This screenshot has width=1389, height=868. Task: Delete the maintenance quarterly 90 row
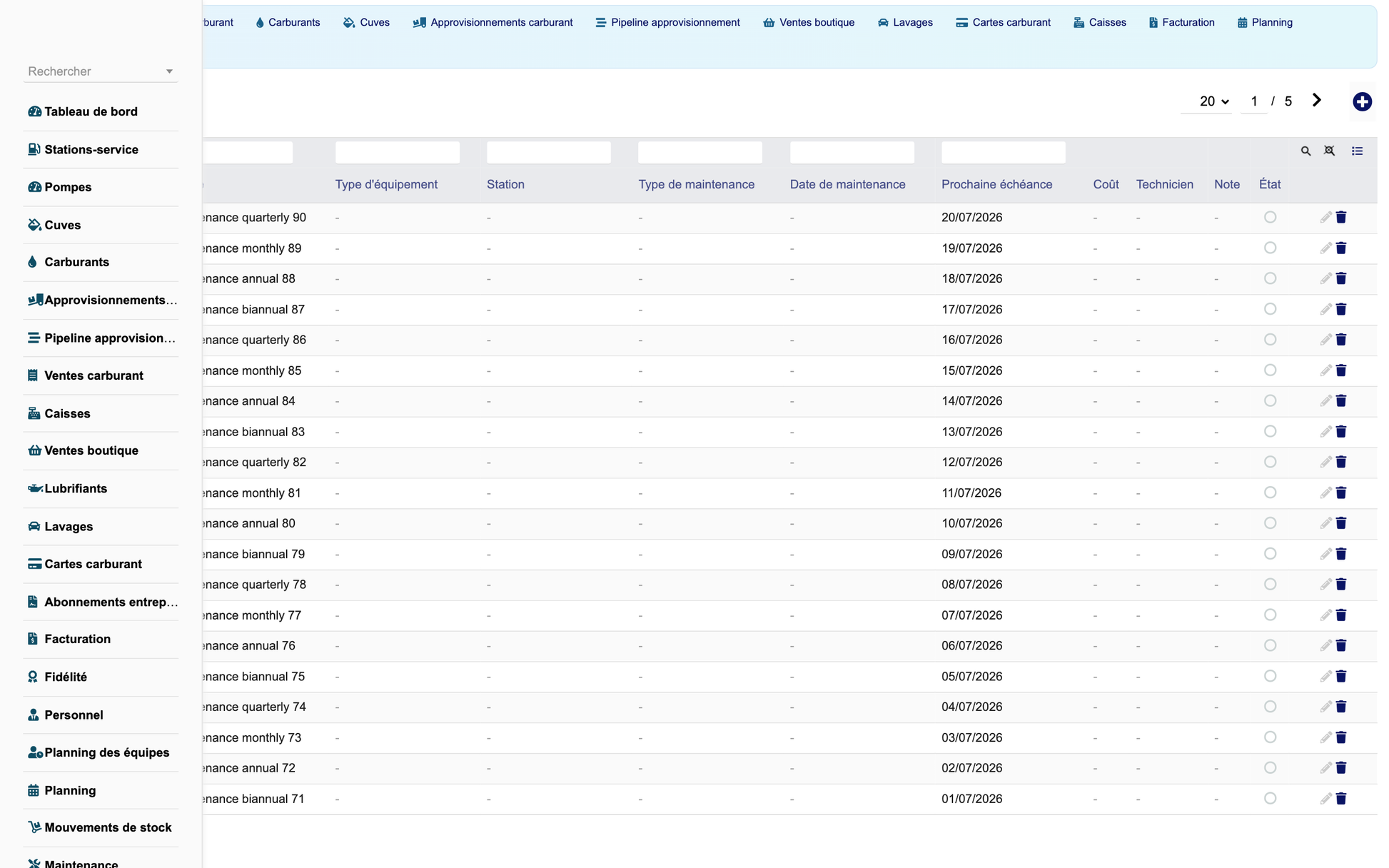[x=1341, y=217]
